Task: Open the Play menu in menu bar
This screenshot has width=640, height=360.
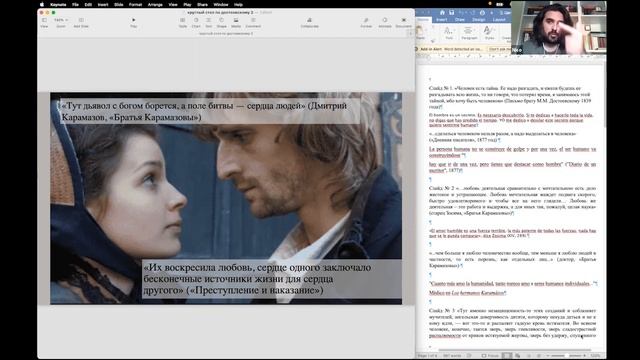Action: click(x=187, y=4)
